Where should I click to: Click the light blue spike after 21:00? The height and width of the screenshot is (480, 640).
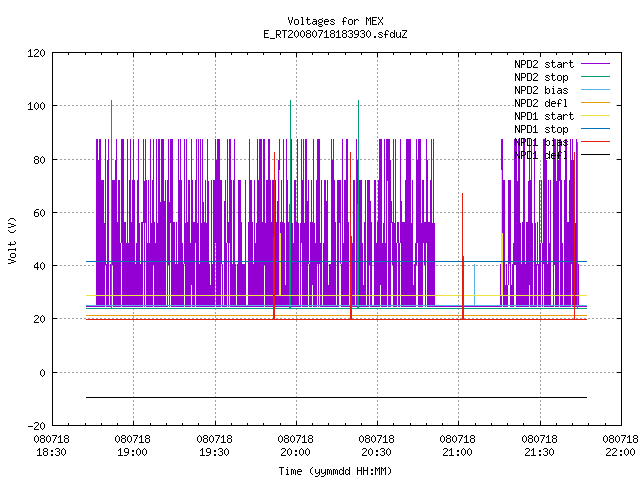(474, 285)
